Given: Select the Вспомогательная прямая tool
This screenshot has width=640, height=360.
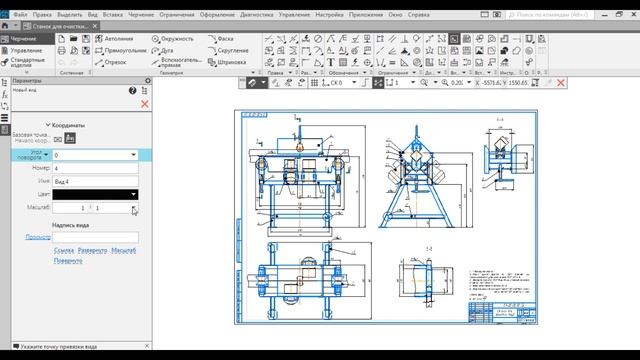Looking at the screenshot, I should click(x=176, y=62).
